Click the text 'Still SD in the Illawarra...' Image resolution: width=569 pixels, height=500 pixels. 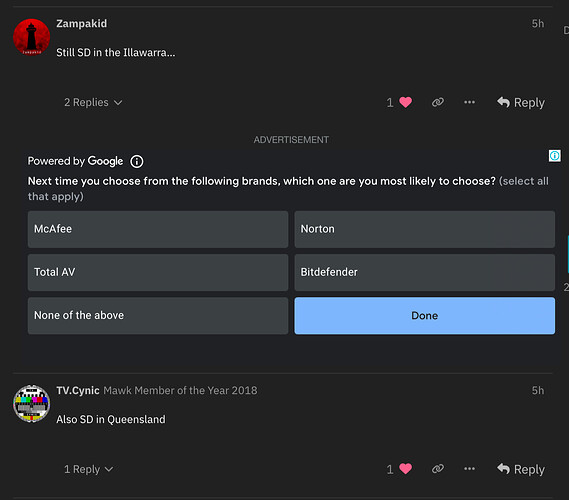[x=115, y=53]
